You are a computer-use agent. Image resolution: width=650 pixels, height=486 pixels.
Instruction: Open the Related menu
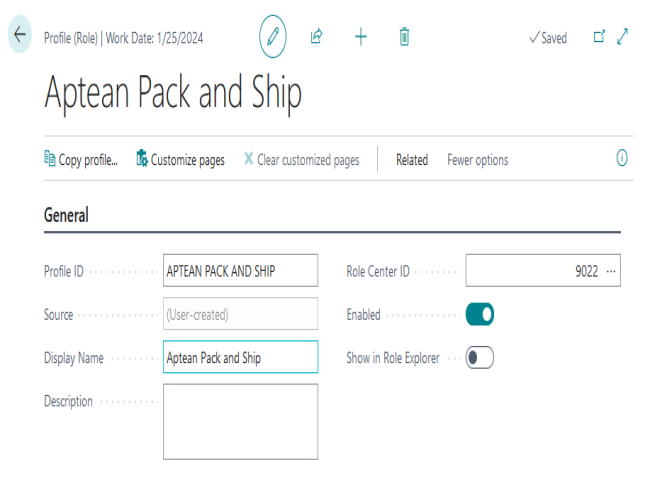tap(411, 160)
